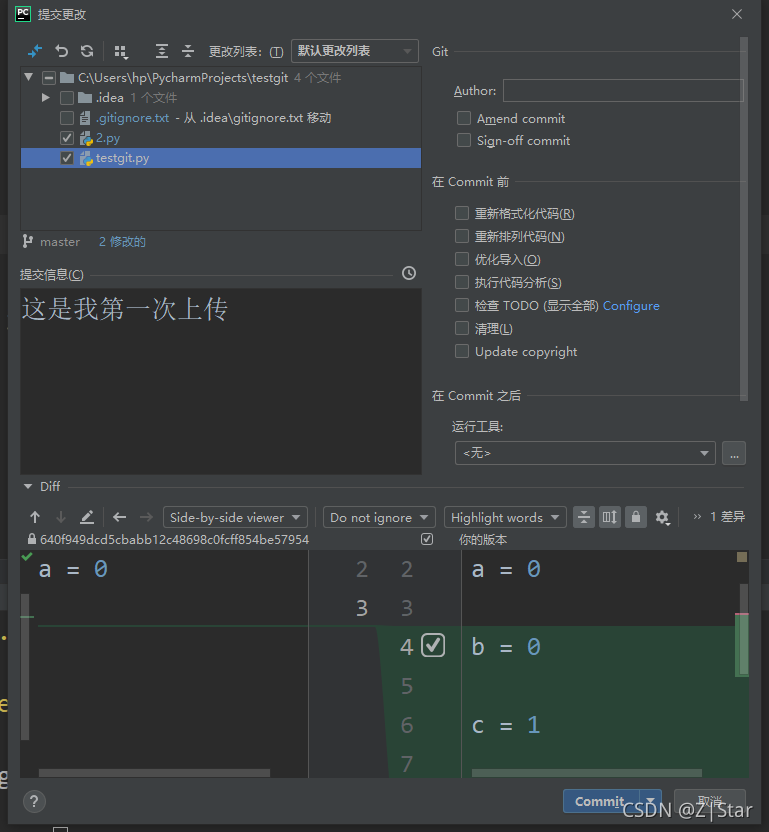This screenshot has width=769, height=832.
Task: Check the .idea folder checkbox
Action: [x=67, y=98]
